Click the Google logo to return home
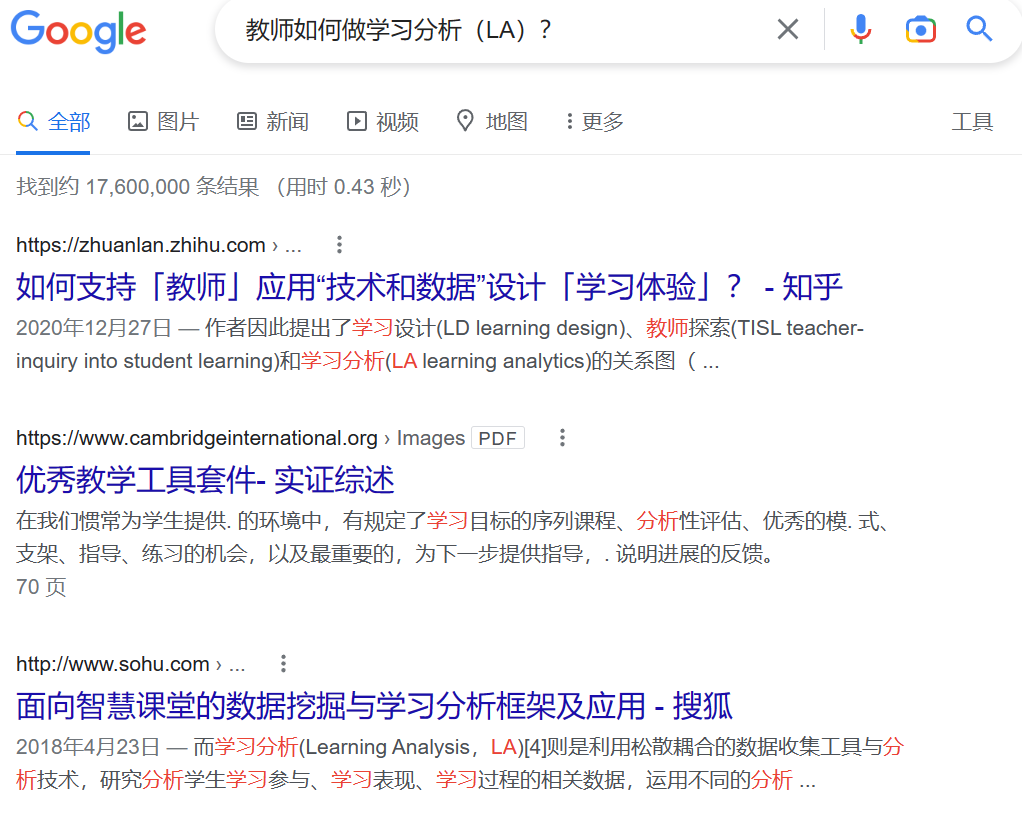 (x=78, y=31)
